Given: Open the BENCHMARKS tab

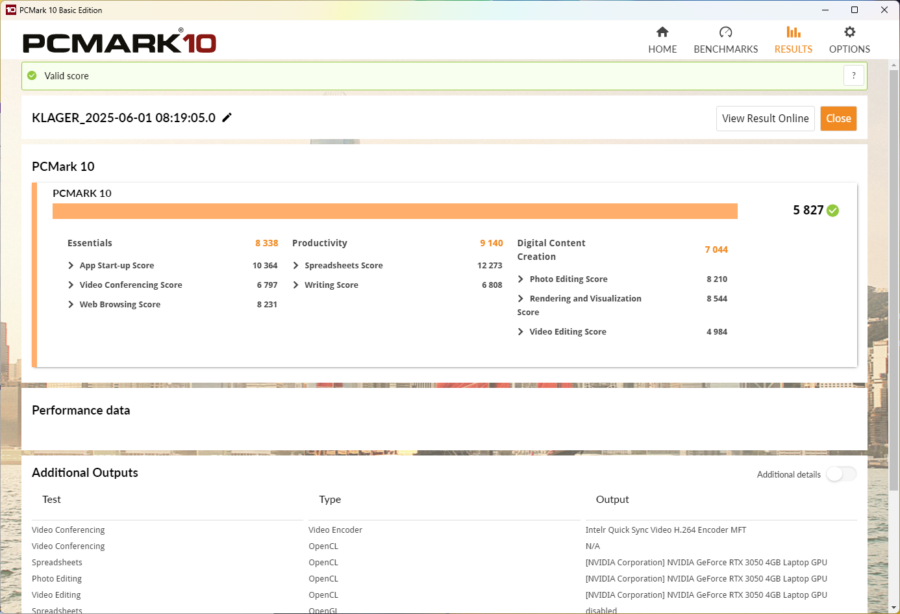Looking at the screenshot, I should point(726,40).
